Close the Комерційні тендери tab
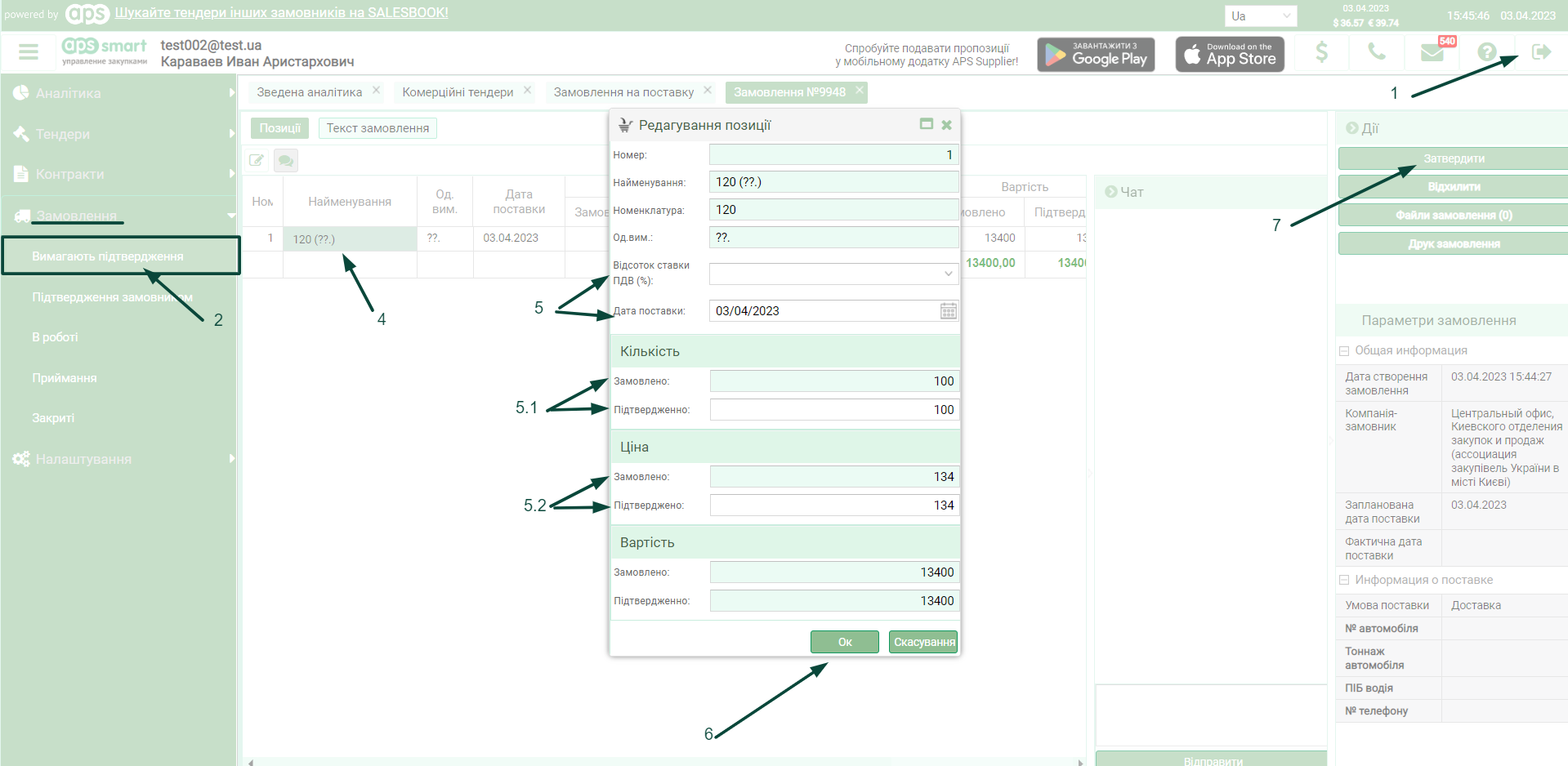 click(x=527, y=90)
